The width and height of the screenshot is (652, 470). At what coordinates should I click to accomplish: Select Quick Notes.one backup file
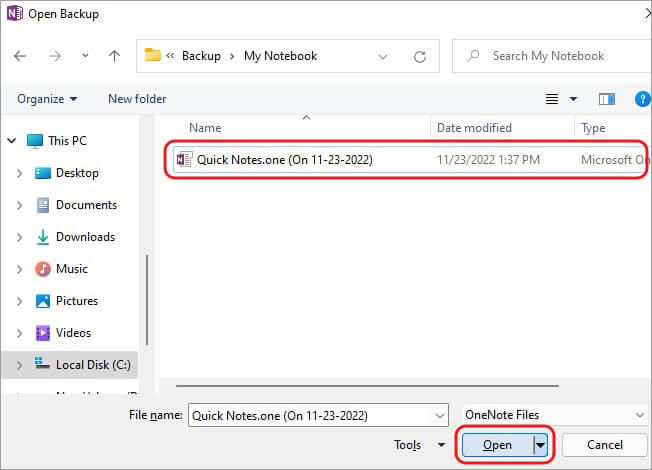pyautogui.click(x=285, y=160)
